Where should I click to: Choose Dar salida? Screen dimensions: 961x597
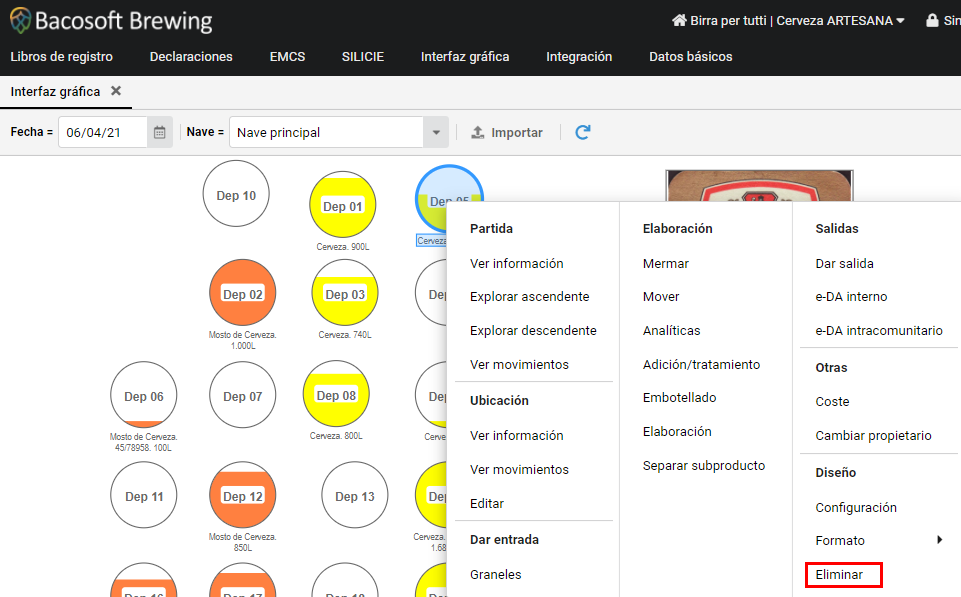(844, 264)
